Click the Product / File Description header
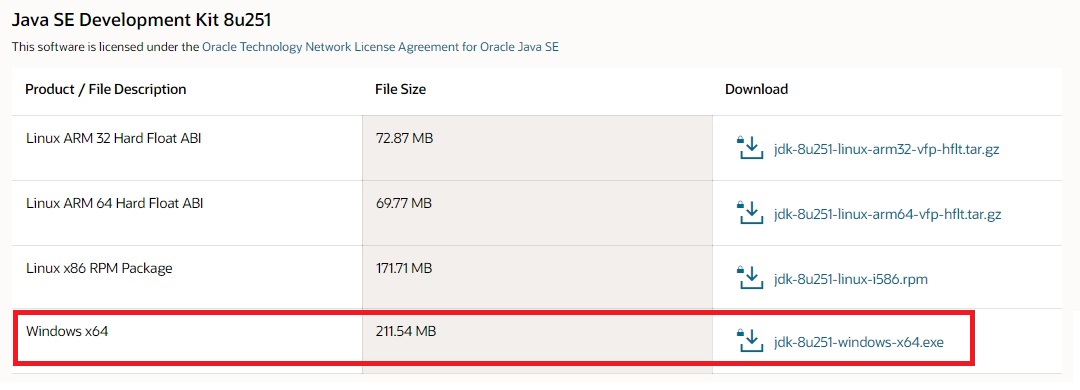1080x390 pixels. pyautogui.click(x=106, y=90)
